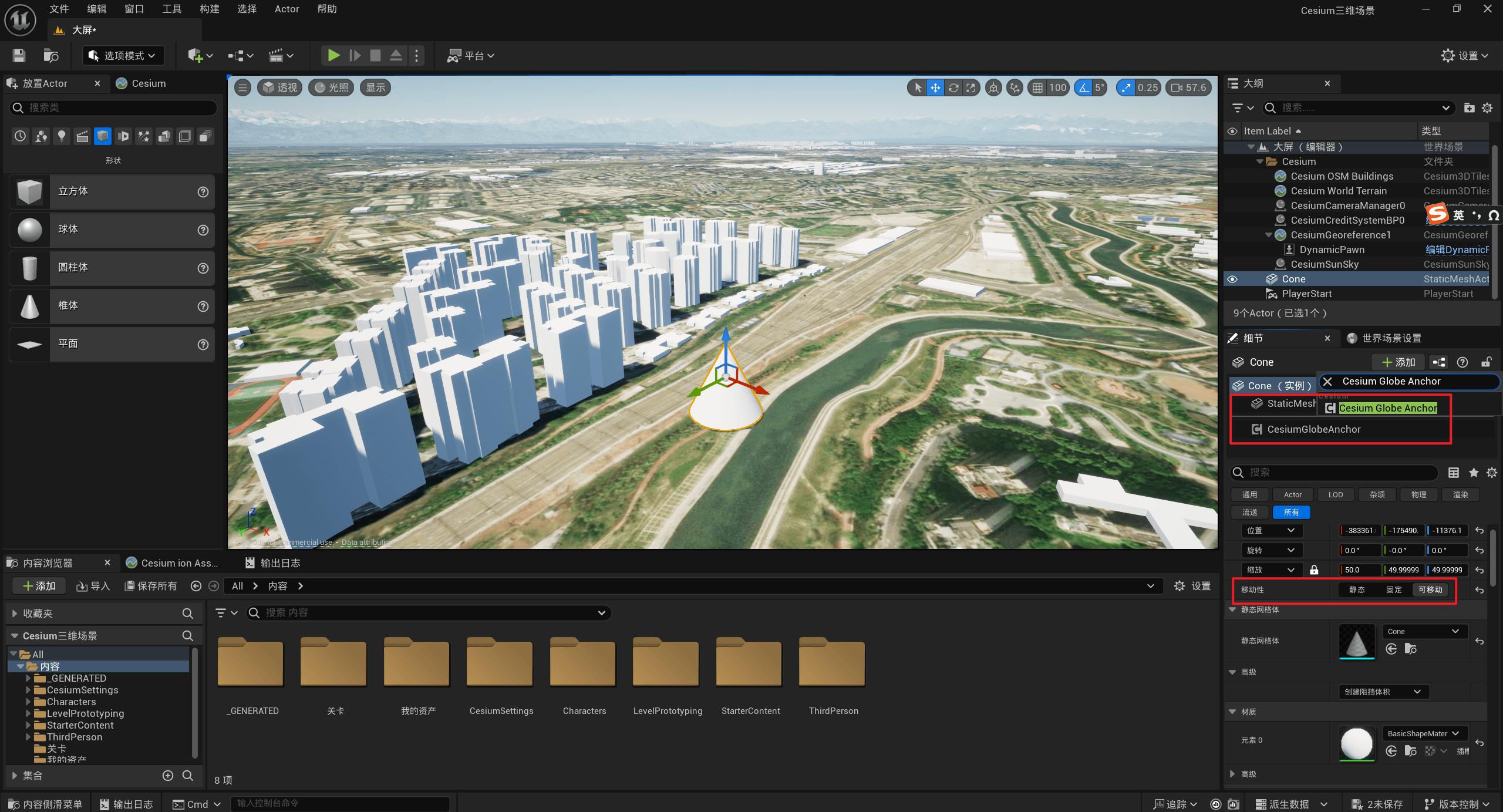Open the 创建阻挡体积 dropdown
Screen dimensions: 1503x812
pyautogui.click(x=1383, y=692)
